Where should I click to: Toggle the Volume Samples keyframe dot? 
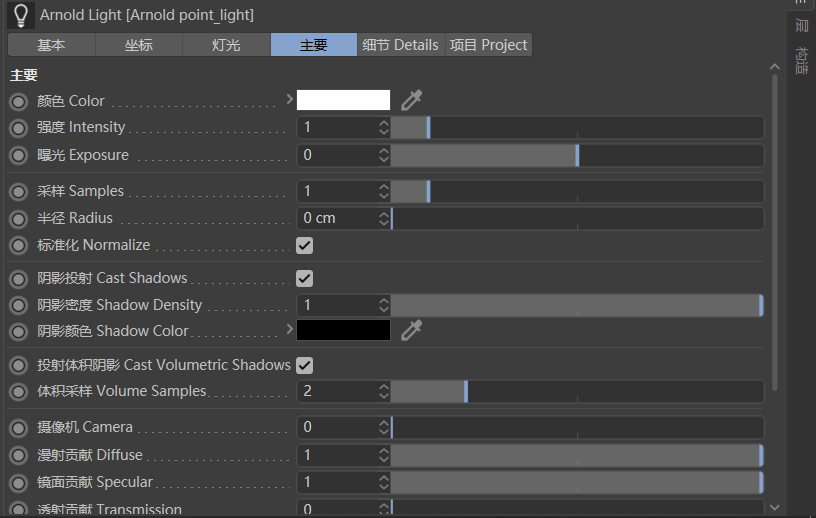pyautogui.click(x=18, y=391)
